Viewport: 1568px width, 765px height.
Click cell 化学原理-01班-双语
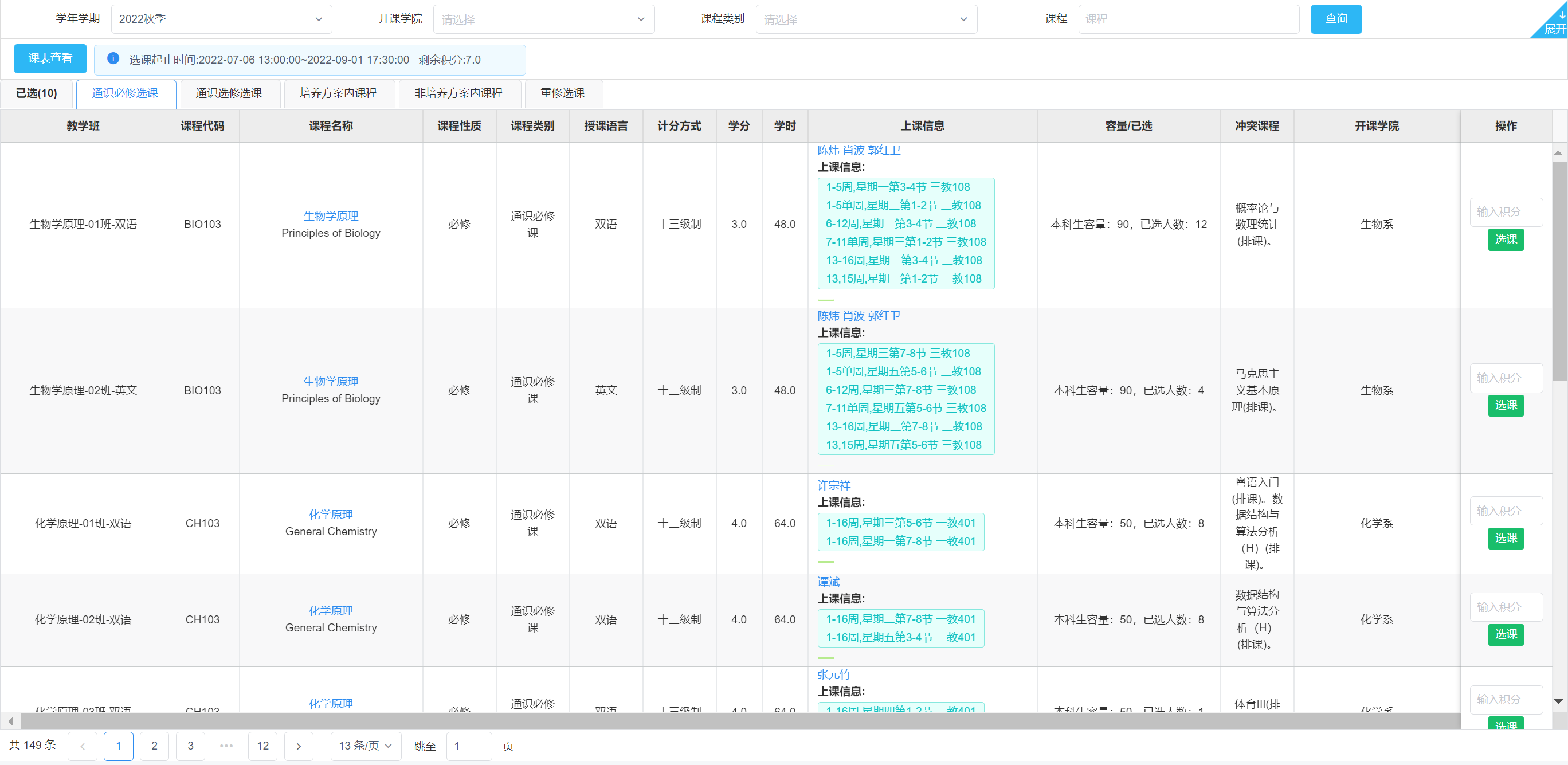tap(83, 523)
